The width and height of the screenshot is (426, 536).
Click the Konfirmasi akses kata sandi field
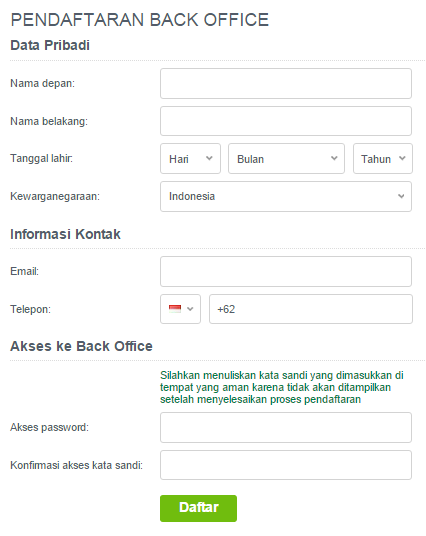point(286,465)
